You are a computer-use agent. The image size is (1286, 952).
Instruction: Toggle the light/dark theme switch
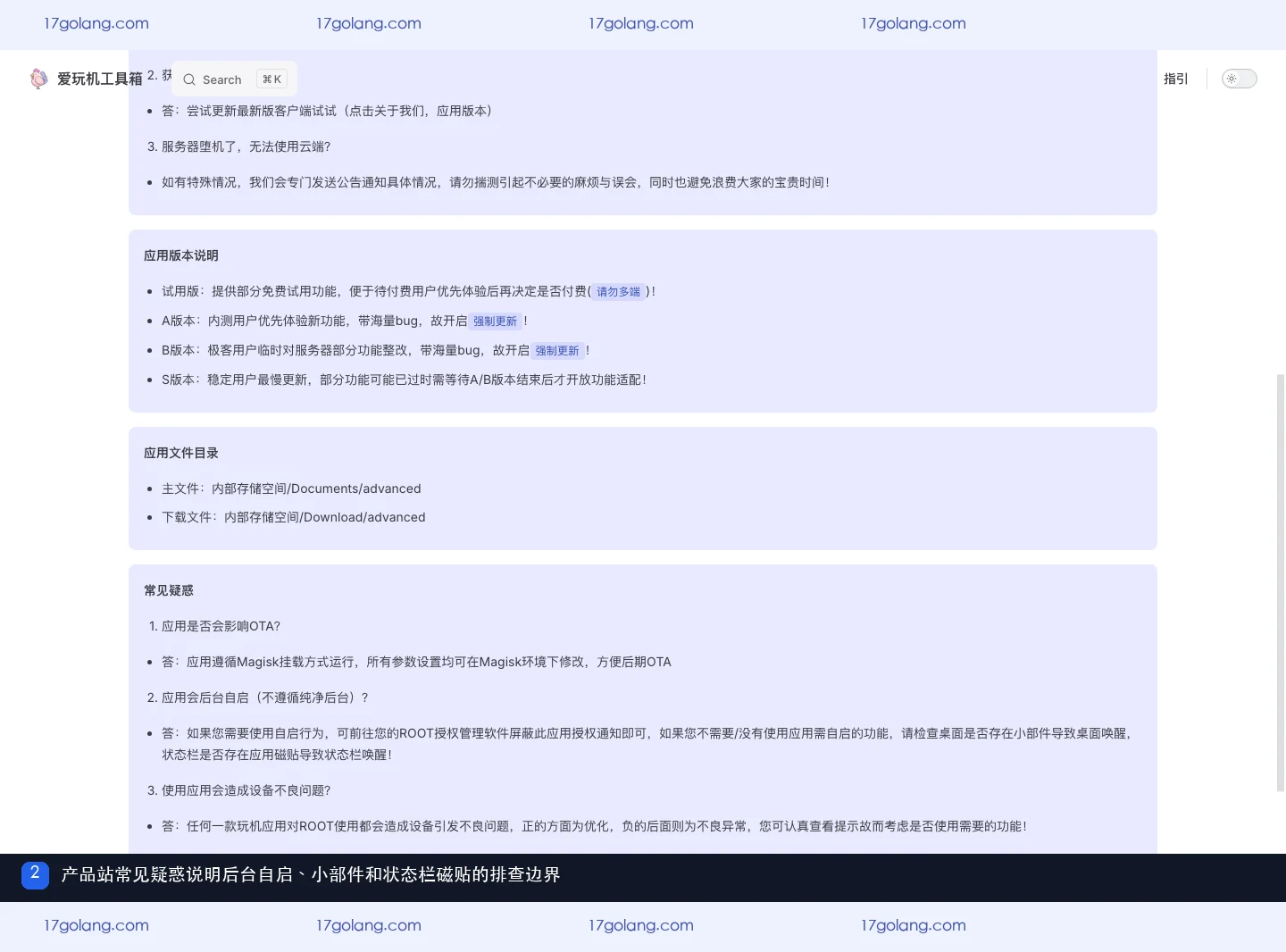point(1240,79)
